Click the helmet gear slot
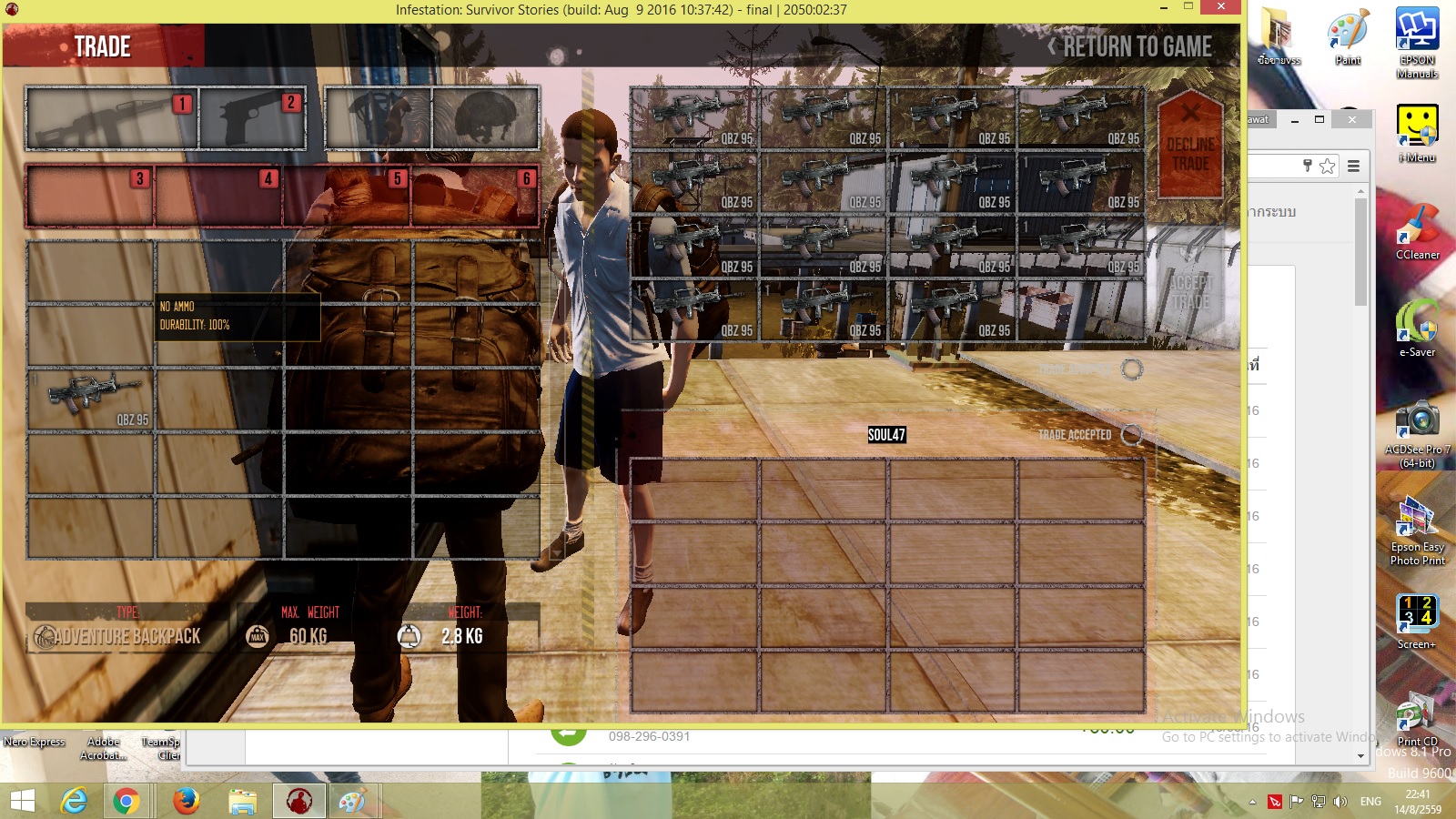Viewport: 1456px width, 819px height. click(485, 118)
